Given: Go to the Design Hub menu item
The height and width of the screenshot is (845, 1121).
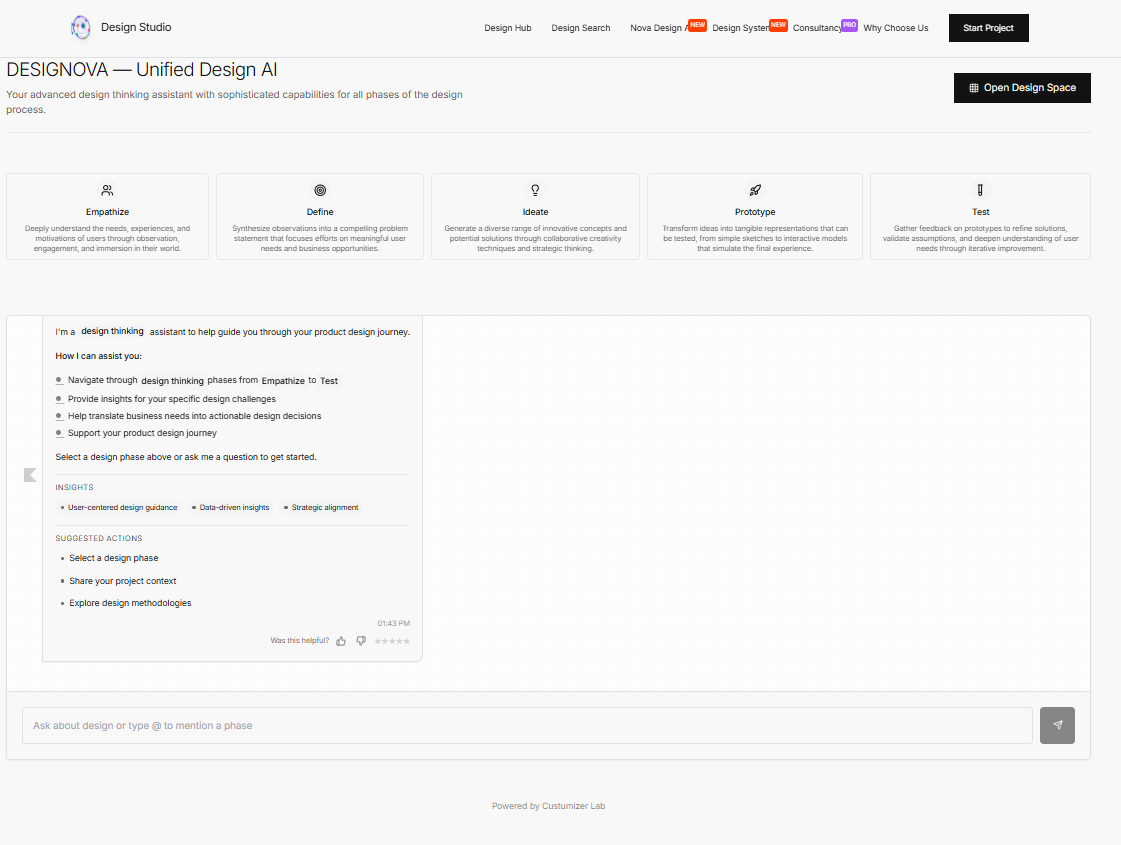Looking at the screenshot, I should (x=507, y=28).
